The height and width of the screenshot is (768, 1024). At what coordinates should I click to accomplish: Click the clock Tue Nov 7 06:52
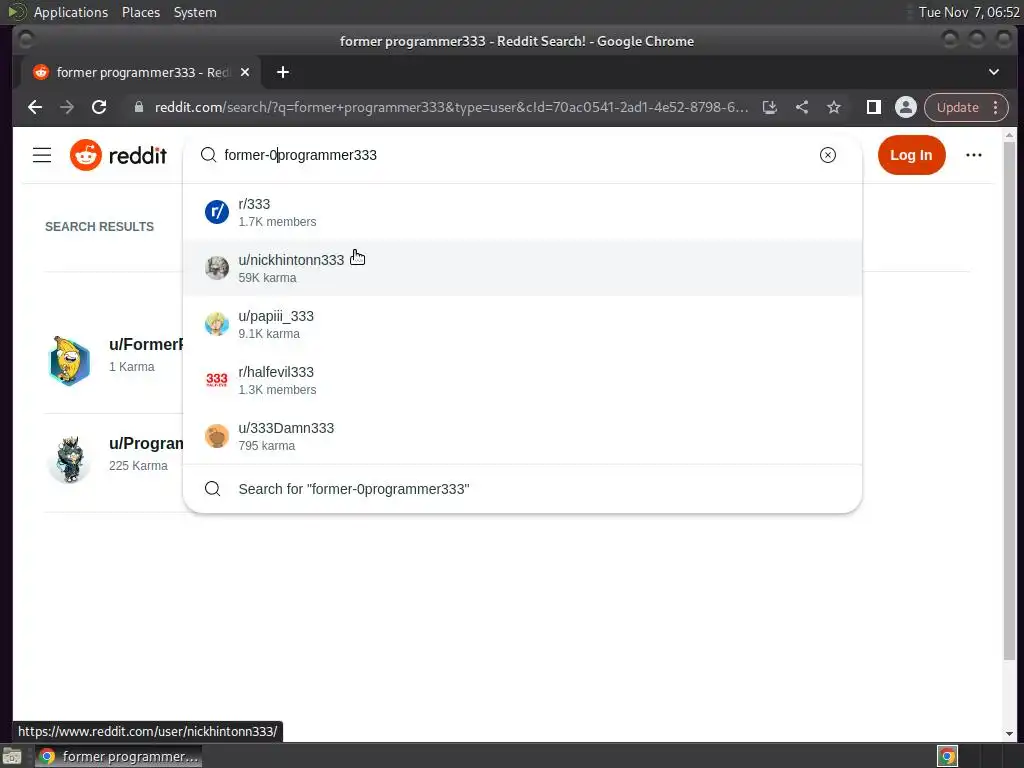click(968, 12)
